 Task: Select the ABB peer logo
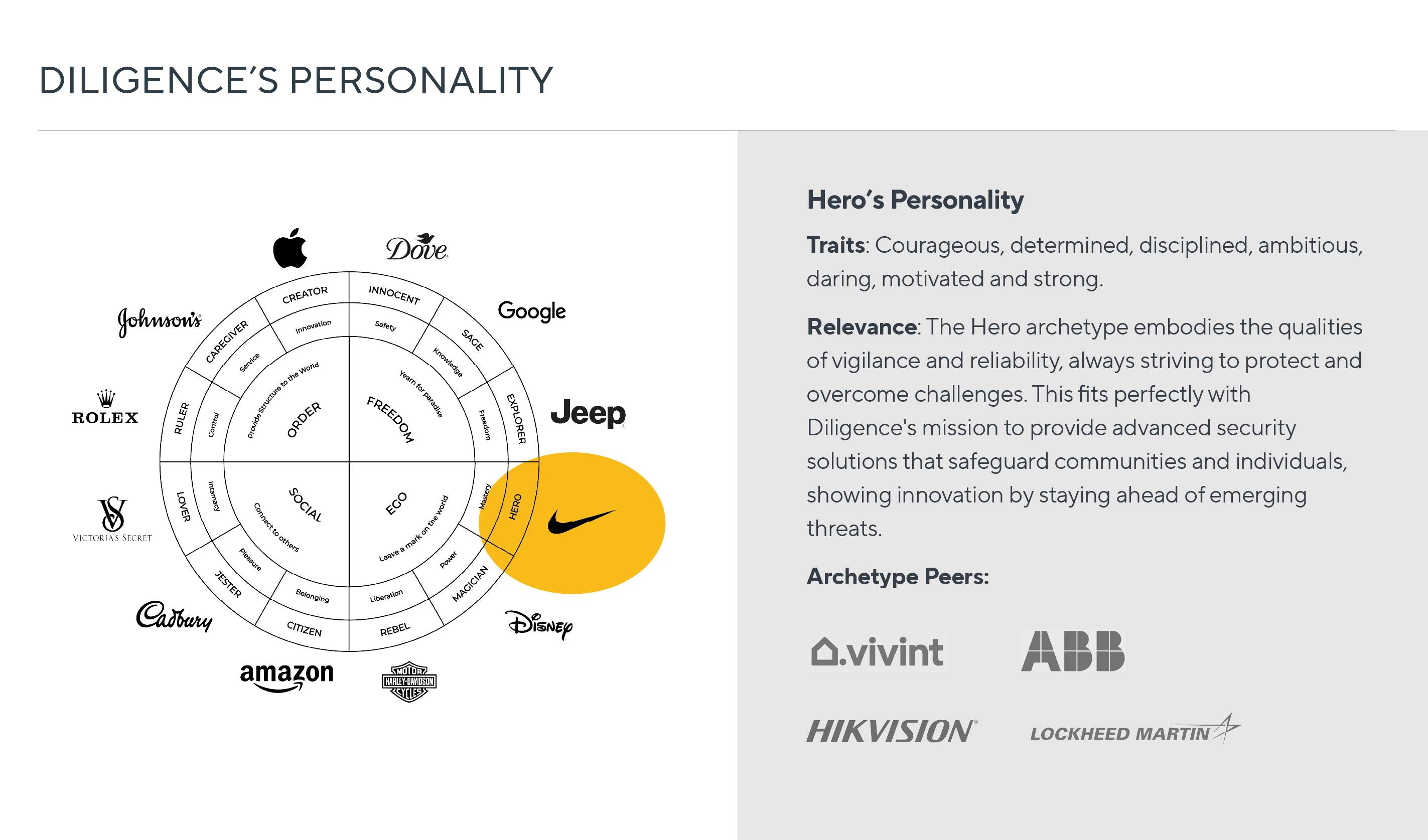pyautogui.click(x=1072, y=651)
